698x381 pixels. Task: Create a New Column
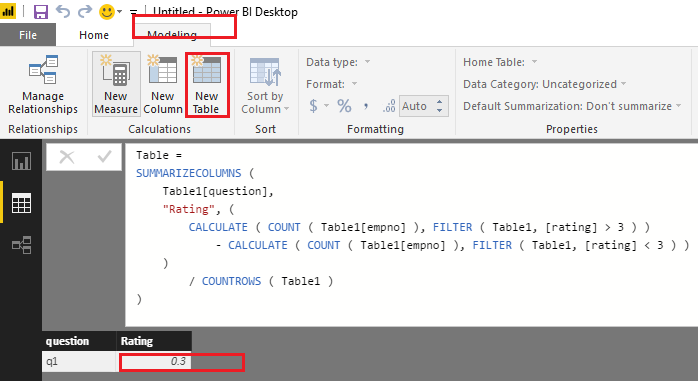tap(162, 85)
